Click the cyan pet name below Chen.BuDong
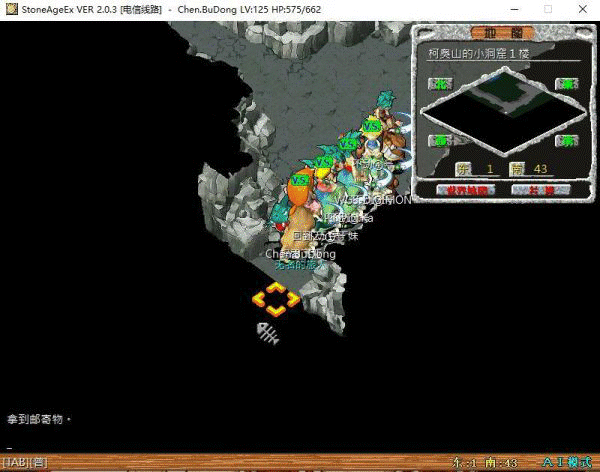Screen dimensions: 600x472 (300, 265)
